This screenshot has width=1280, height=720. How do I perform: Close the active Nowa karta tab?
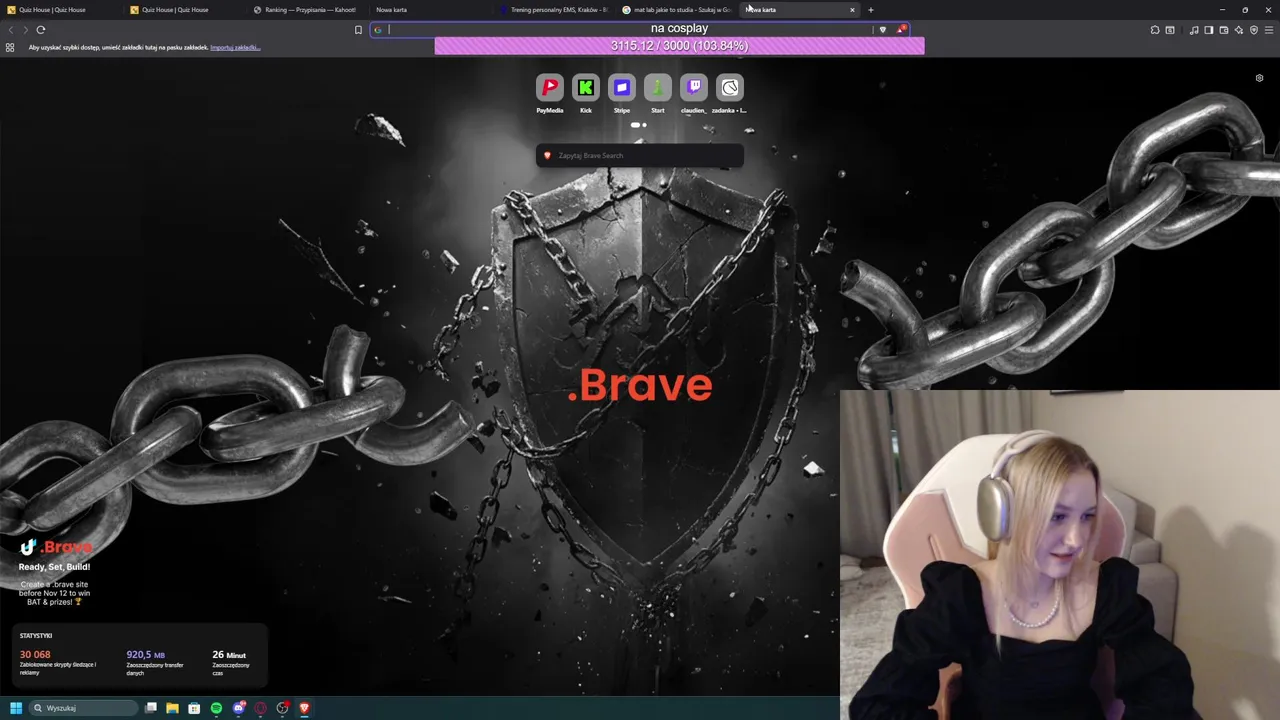click(852, 10)
